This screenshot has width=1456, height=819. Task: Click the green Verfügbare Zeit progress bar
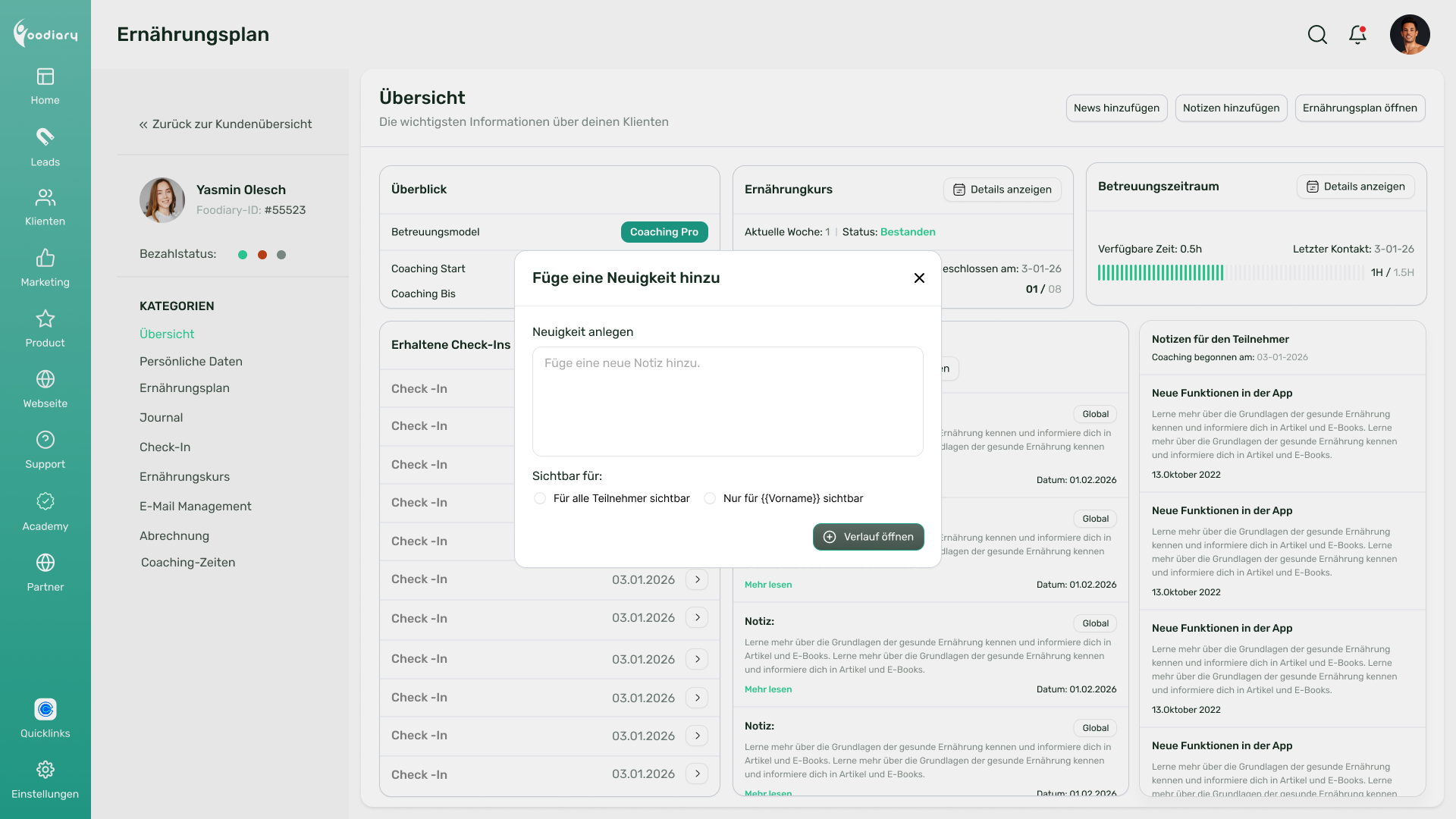pyautogui.click(x=1160, y=273)
